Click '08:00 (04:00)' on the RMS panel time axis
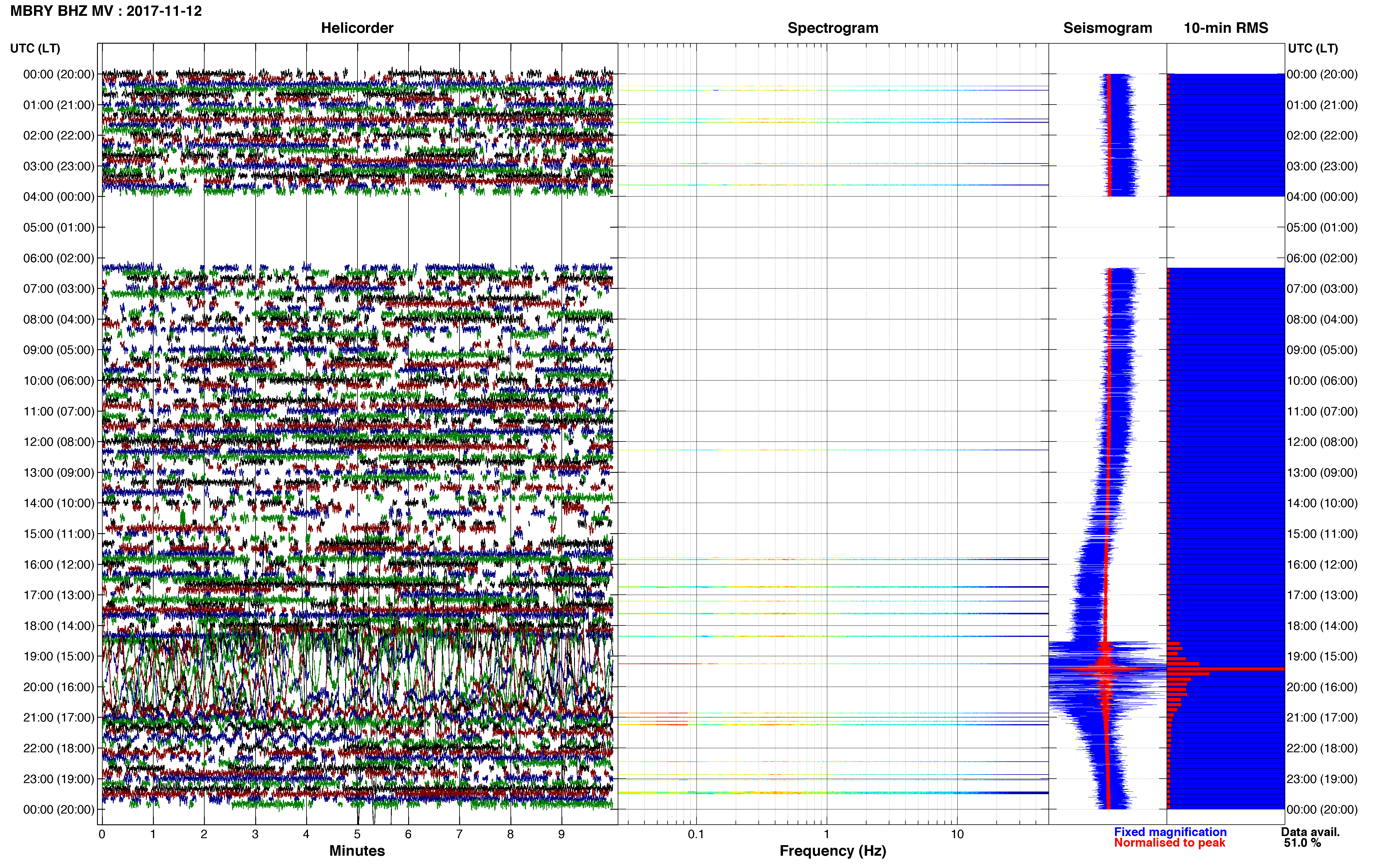This screenshot has width=1389, height=868. [x=1322, y=320]
